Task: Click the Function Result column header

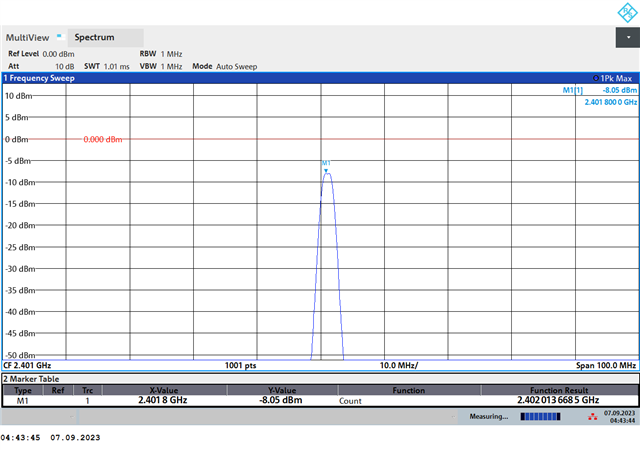Action: (559, 390)
